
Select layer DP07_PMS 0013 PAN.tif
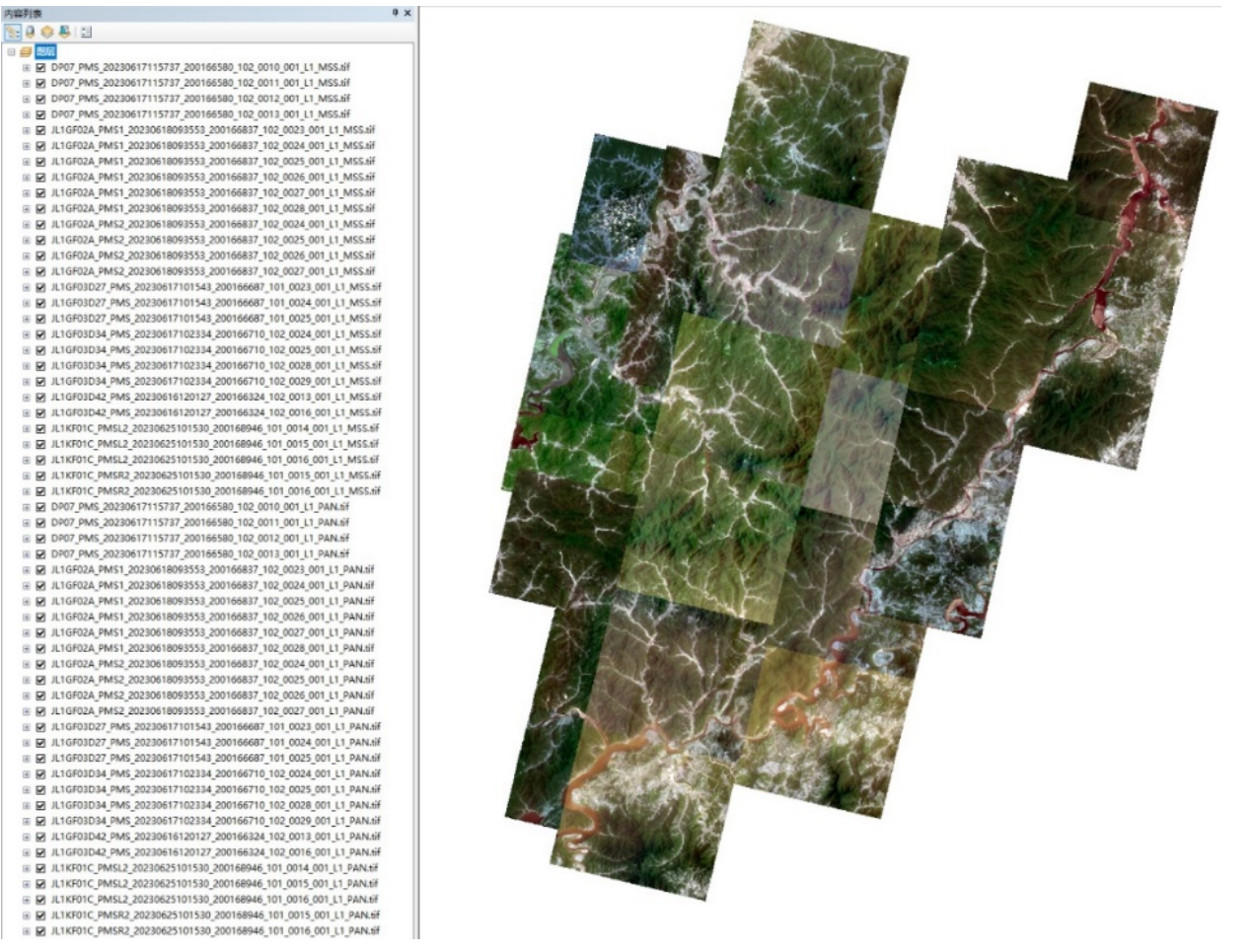[x=199, y=554]
